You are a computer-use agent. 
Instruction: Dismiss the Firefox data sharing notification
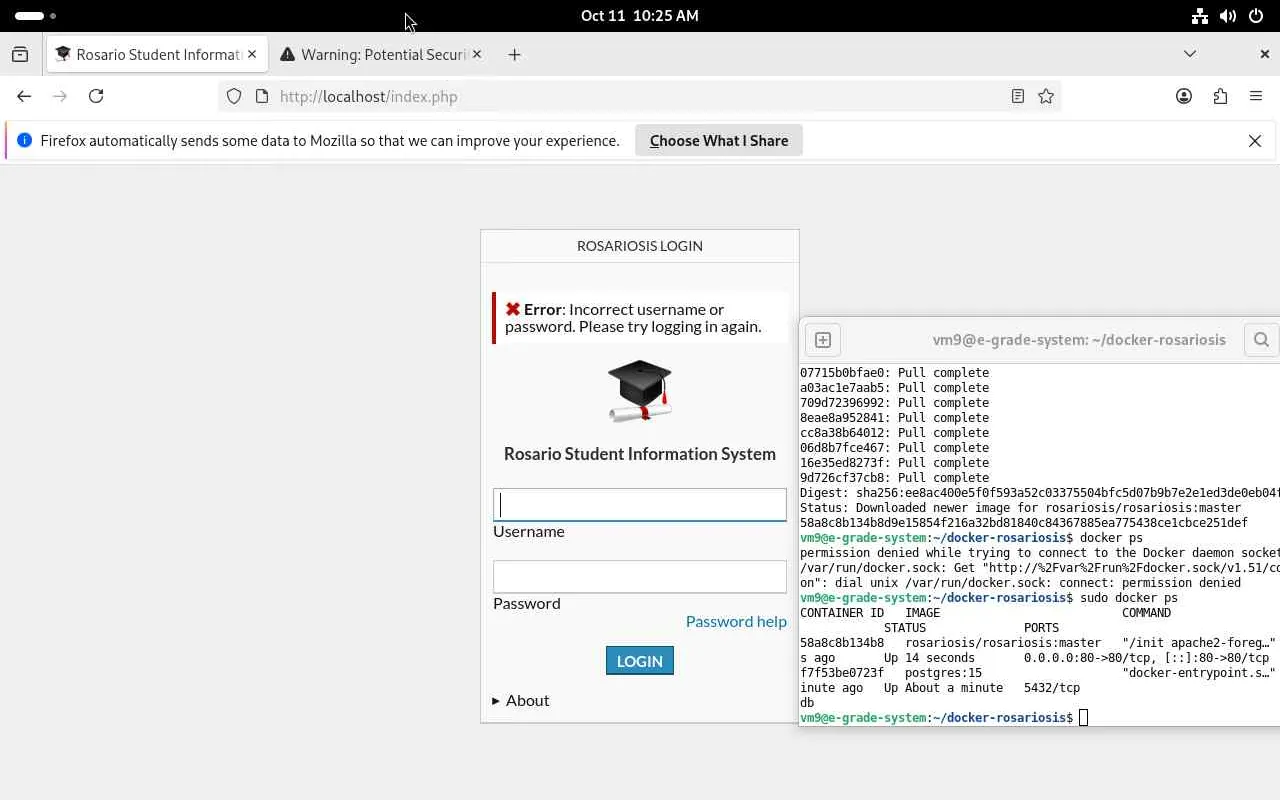tap(1255, 141)
